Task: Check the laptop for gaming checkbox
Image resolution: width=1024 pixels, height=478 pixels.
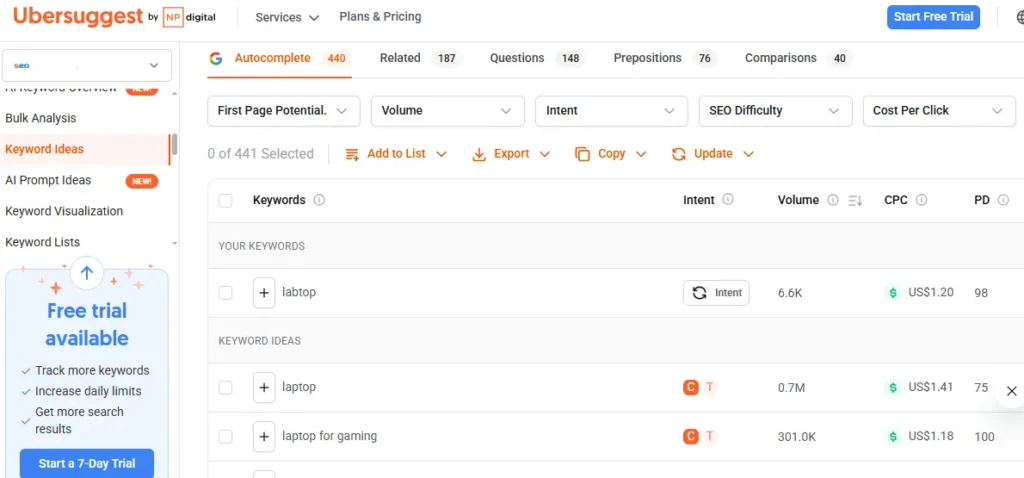Action: (225, 437)
